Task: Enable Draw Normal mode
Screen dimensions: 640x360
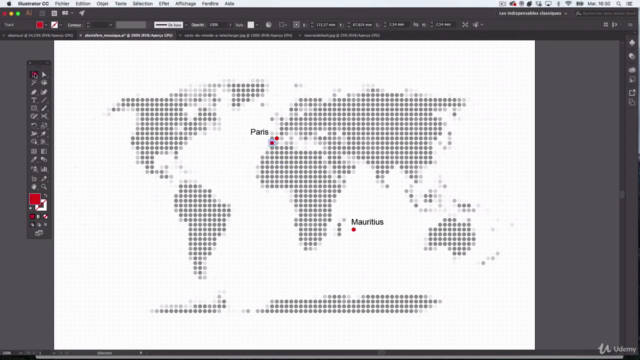Action: pyautogui.click(x=32, y=225)
